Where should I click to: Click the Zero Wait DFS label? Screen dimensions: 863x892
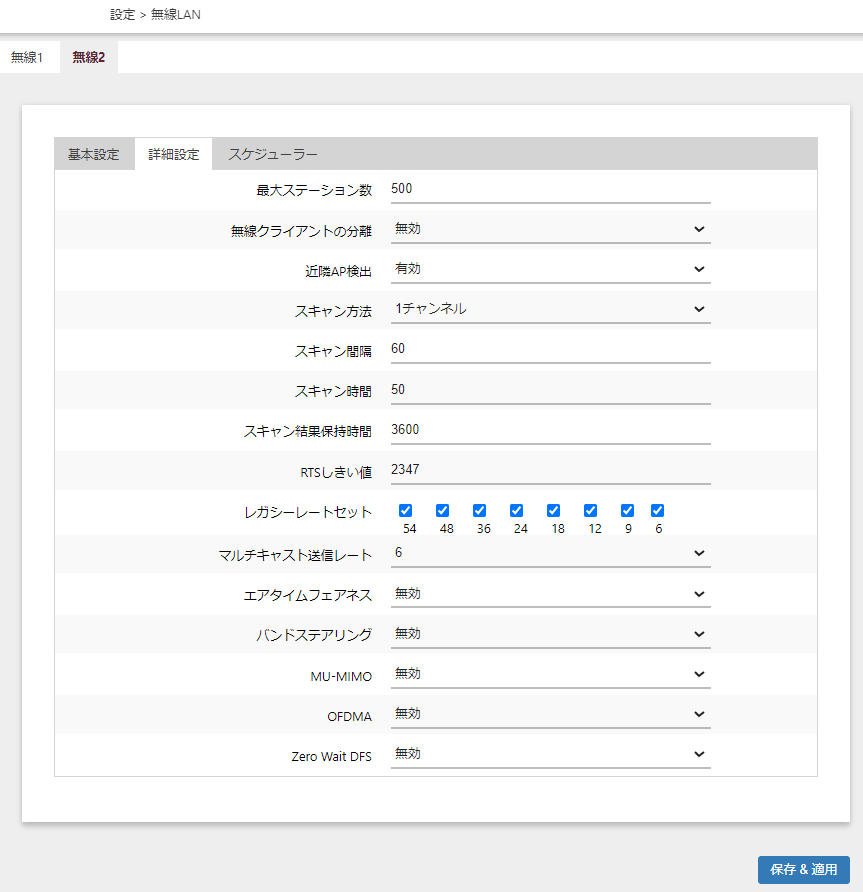[x=332, y=757]
